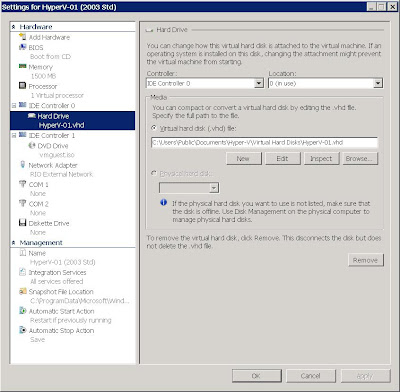
Task: Open the physical hard disk dropdown
Action: [x=214, y=188]
